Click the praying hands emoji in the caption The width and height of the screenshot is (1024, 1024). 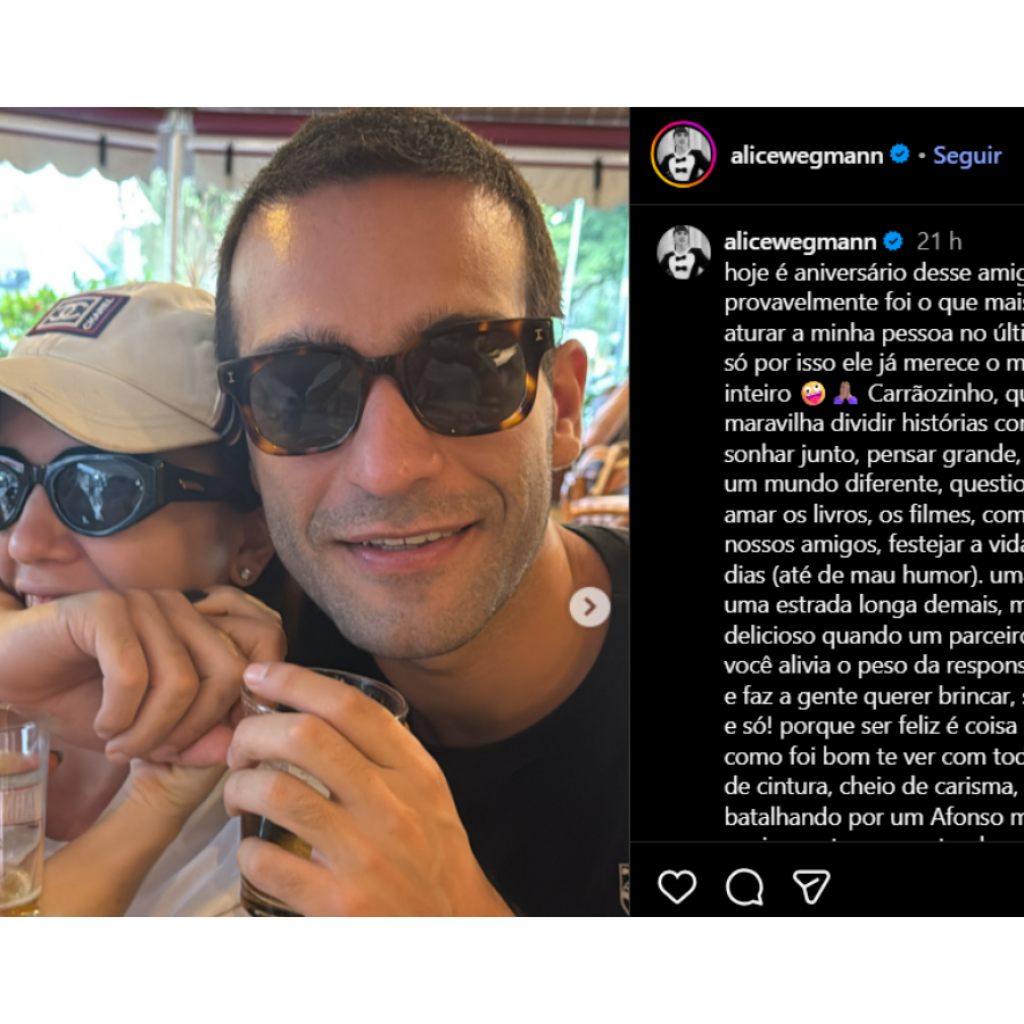(x=845, y=394)
